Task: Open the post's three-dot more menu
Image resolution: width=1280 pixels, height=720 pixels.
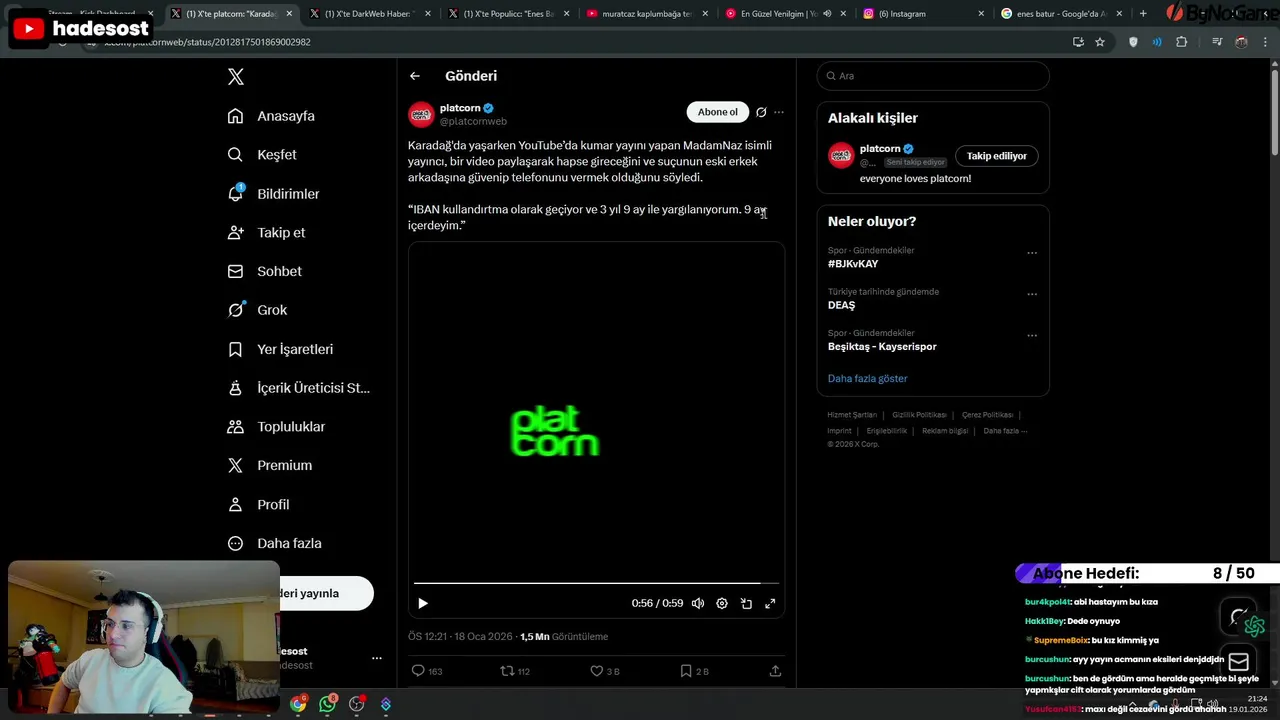Action: [779, 112]
